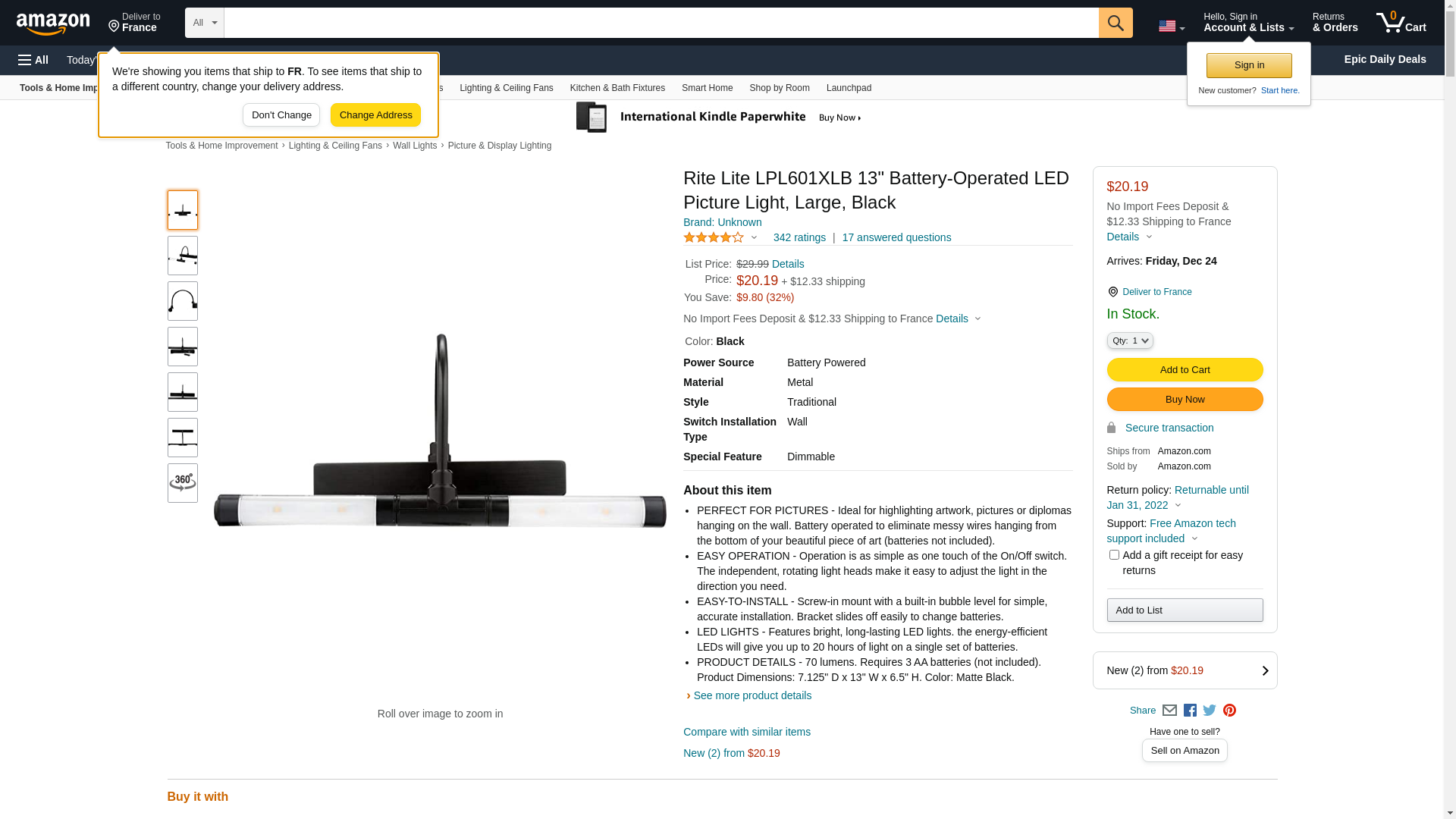This screenshot has width=1456, height=819.
Task: Click into the search text field
Action: coord(660,23)
